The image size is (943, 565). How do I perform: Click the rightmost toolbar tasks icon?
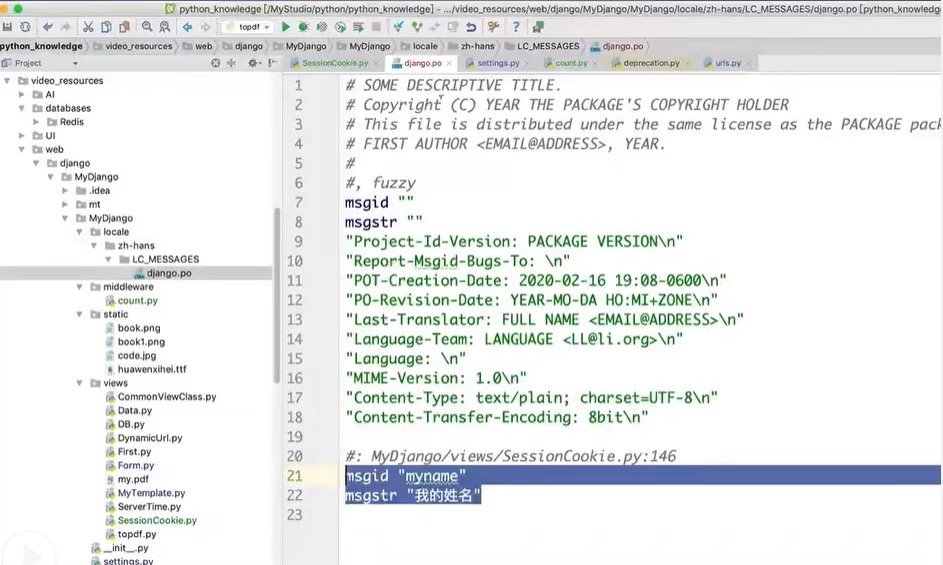(x=538, y=27)
